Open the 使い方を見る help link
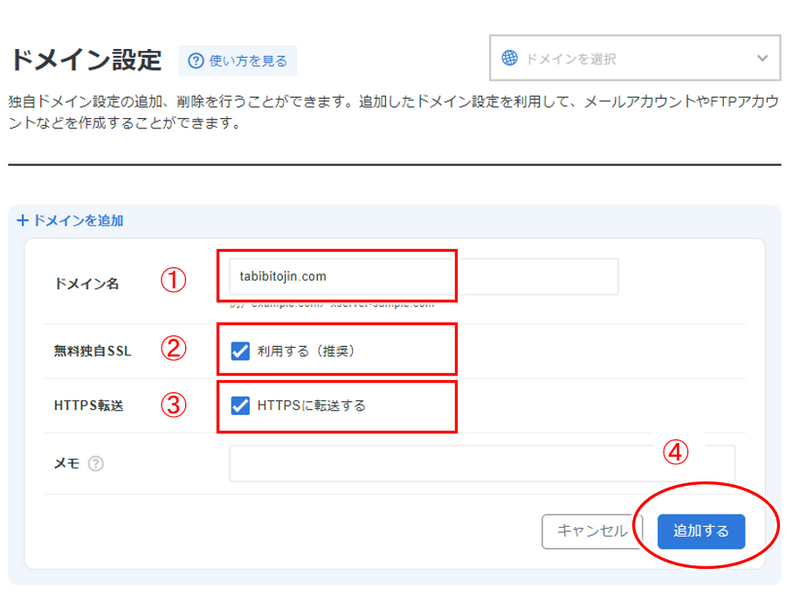Screen dimensions: 800x596 238,61
